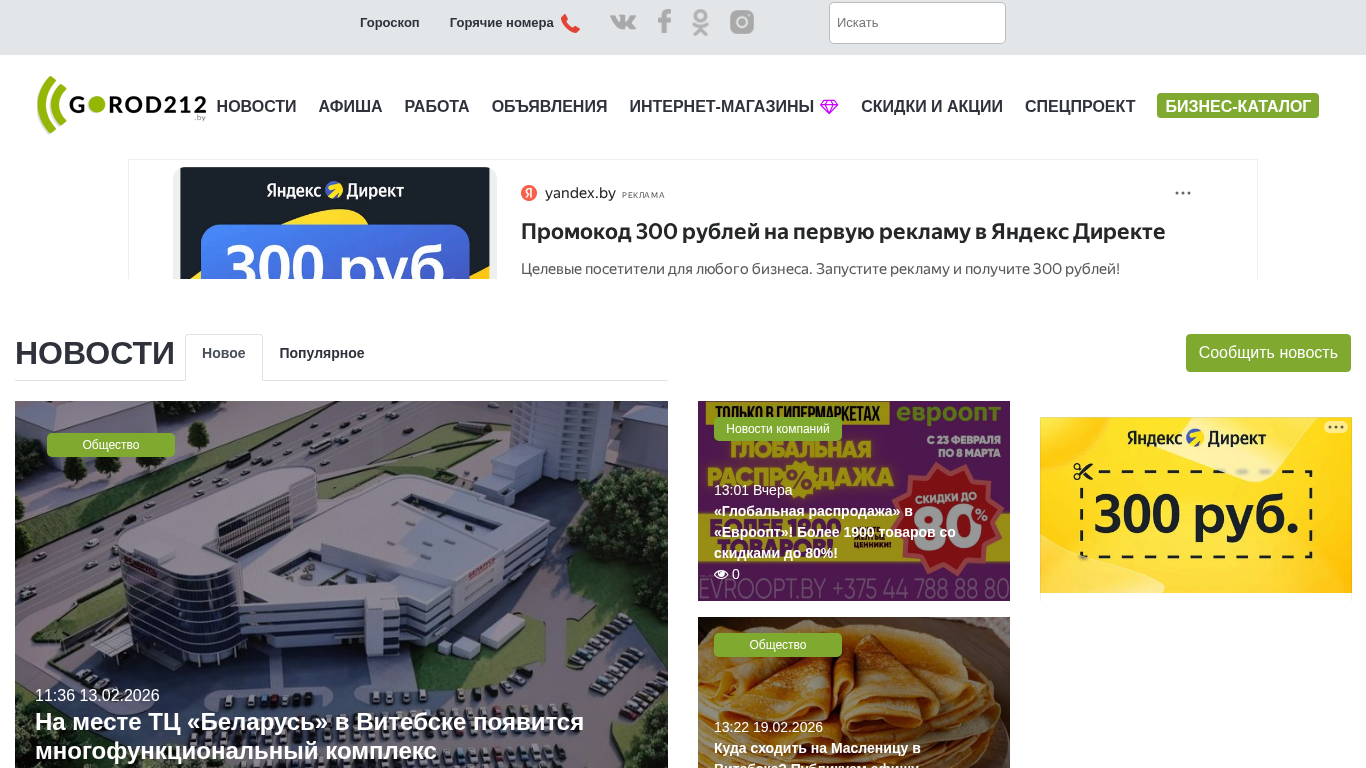Open the Новости компаний category tag
1366x768 pixels.
[x=778, y=429]
